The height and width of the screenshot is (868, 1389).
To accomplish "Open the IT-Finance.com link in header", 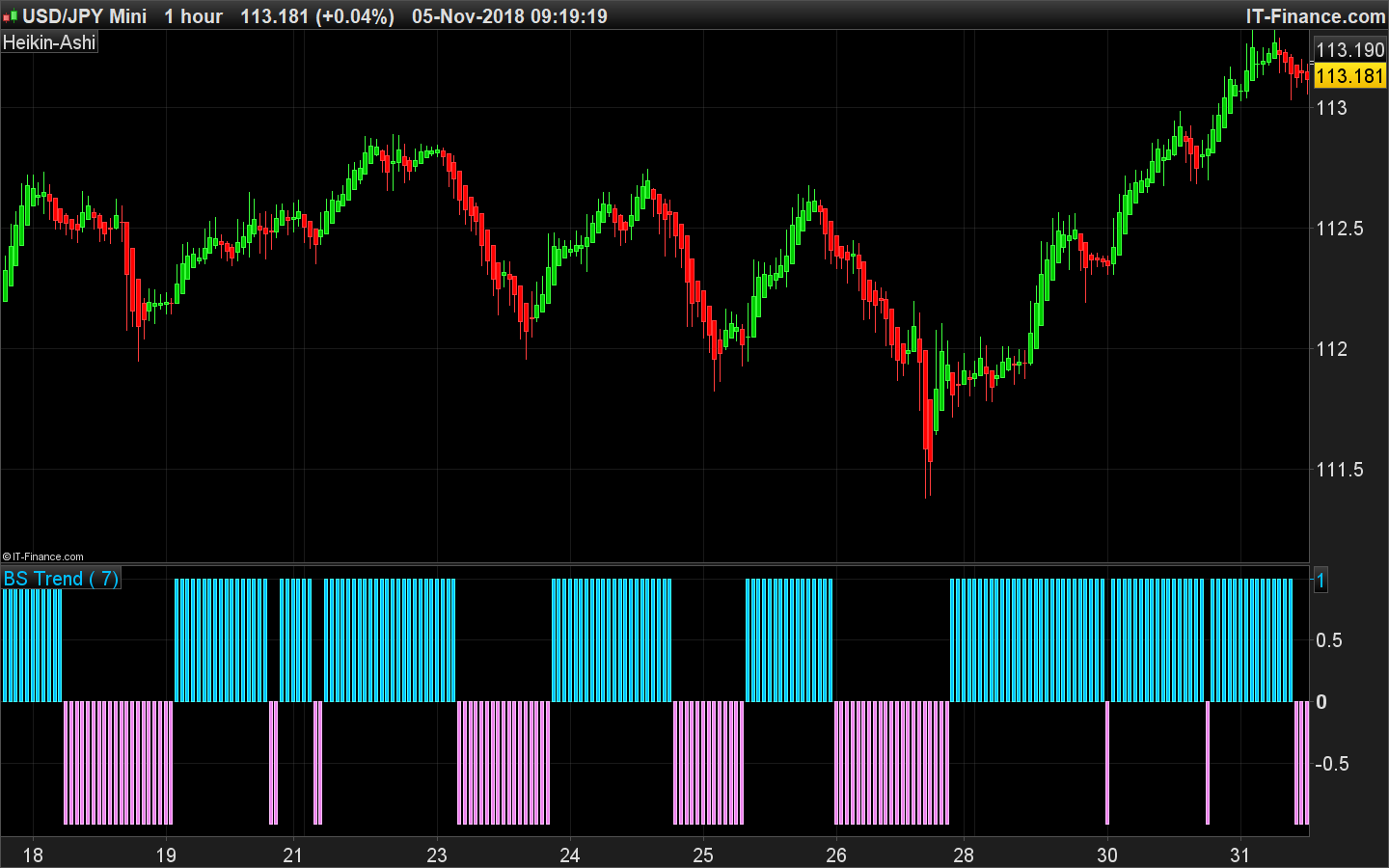I will (x=1315, y=16).
